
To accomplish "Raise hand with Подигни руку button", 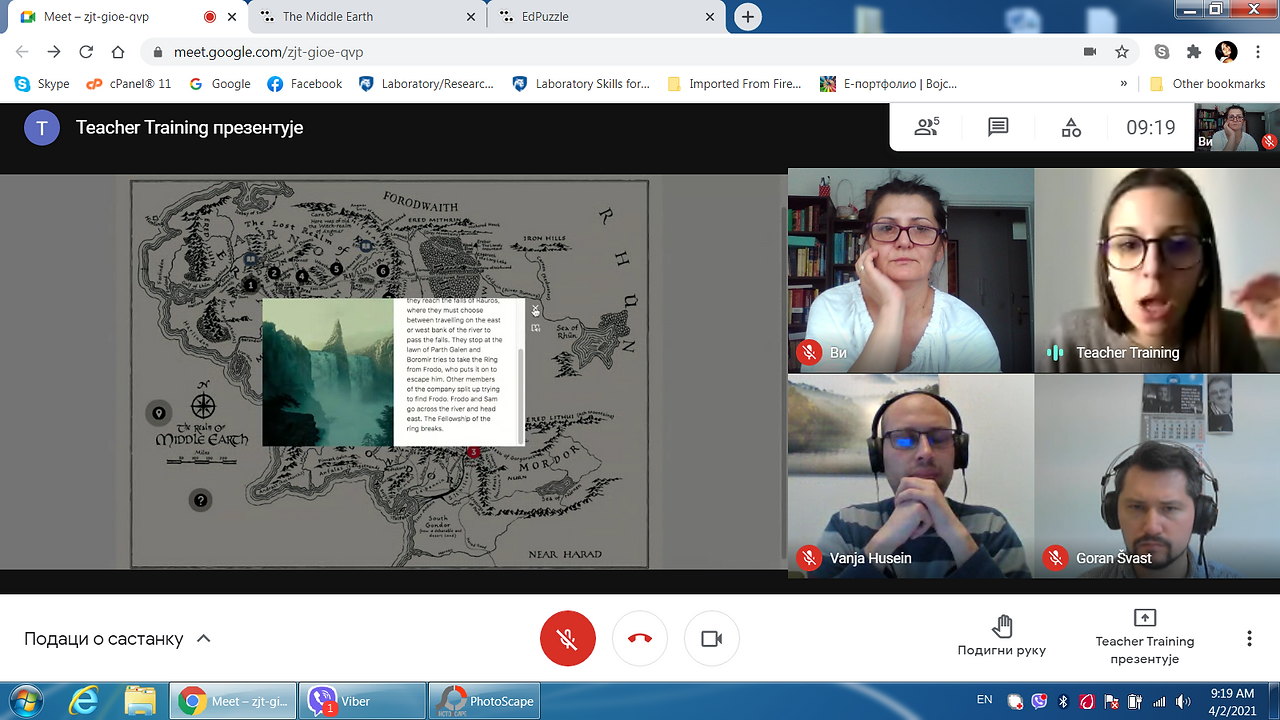I will coord(1002,637).
